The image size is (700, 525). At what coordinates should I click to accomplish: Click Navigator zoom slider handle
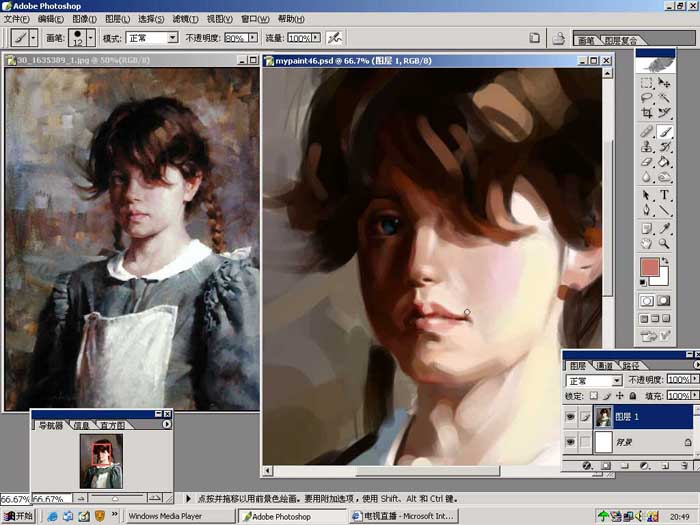[x=116, y=498]
